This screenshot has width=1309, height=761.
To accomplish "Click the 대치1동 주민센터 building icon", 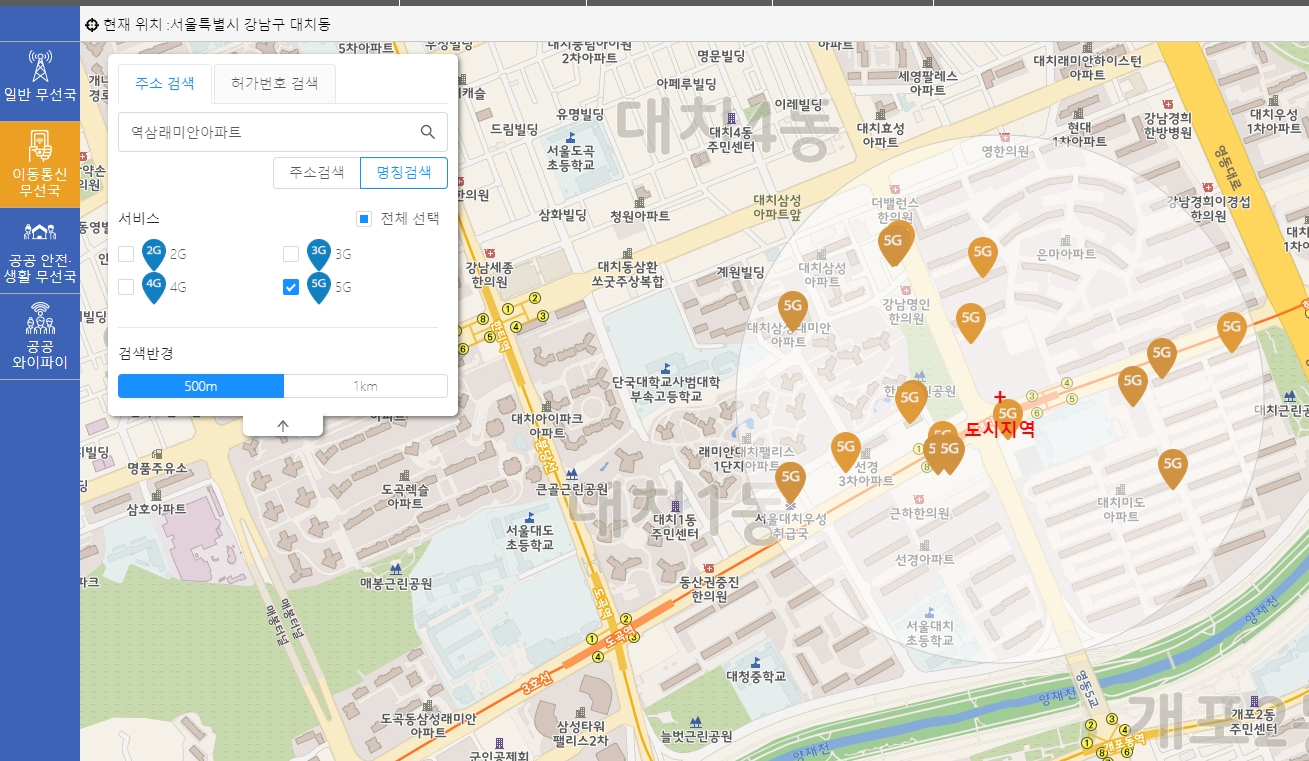I will (x=674, y=506).
